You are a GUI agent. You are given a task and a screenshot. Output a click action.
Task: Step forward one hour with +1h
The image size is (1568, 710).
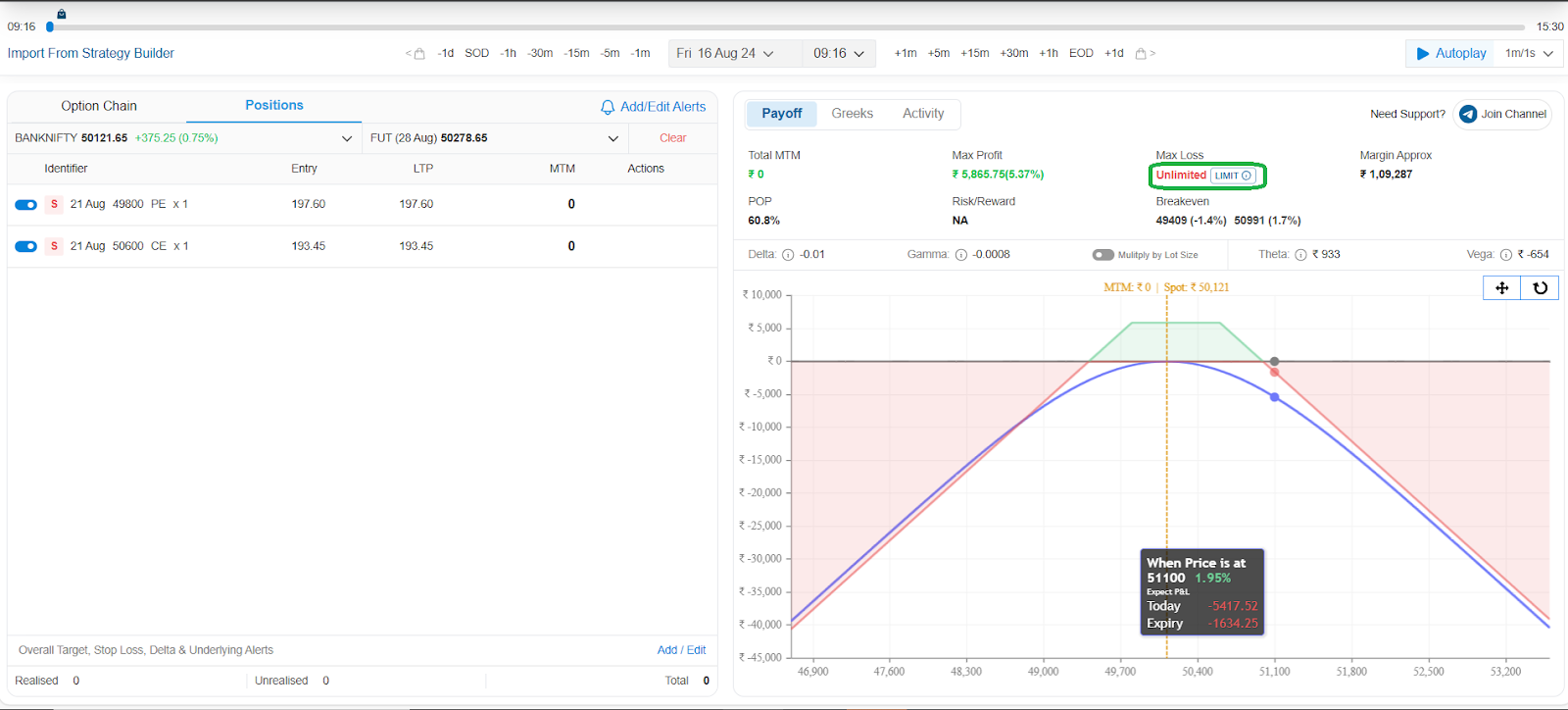coord(1049,54)
